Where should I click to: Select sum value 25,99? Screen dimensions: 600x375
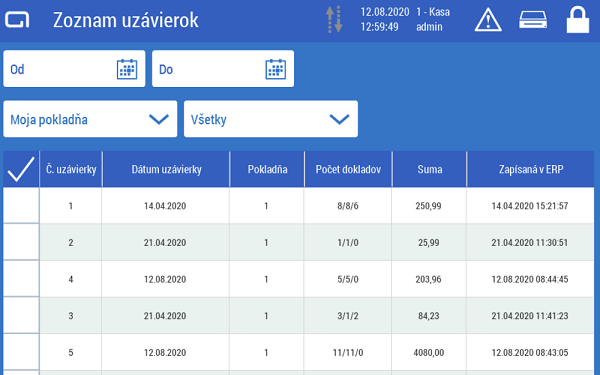(x=429, y=243)
